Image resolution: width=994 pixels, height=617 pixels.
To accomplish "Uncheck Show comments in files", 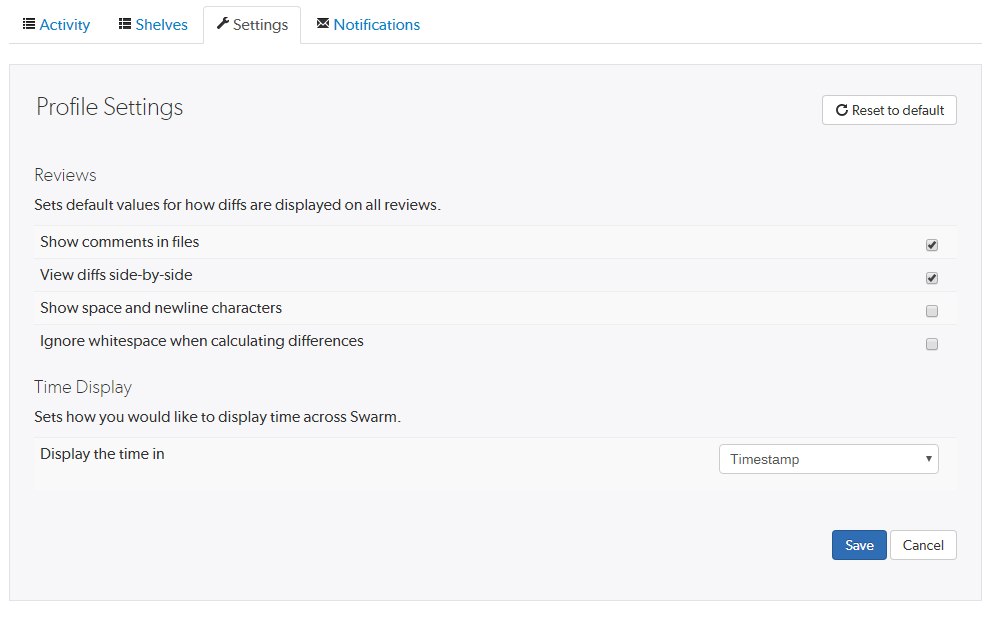I will pos(931,244).
